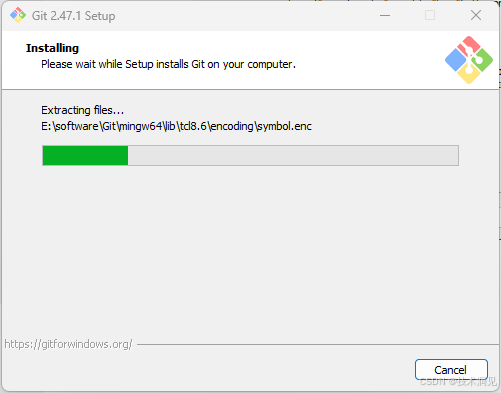Minimize the Git Setup window
Viewport: 501px width, 393px height.
(385, 15)
